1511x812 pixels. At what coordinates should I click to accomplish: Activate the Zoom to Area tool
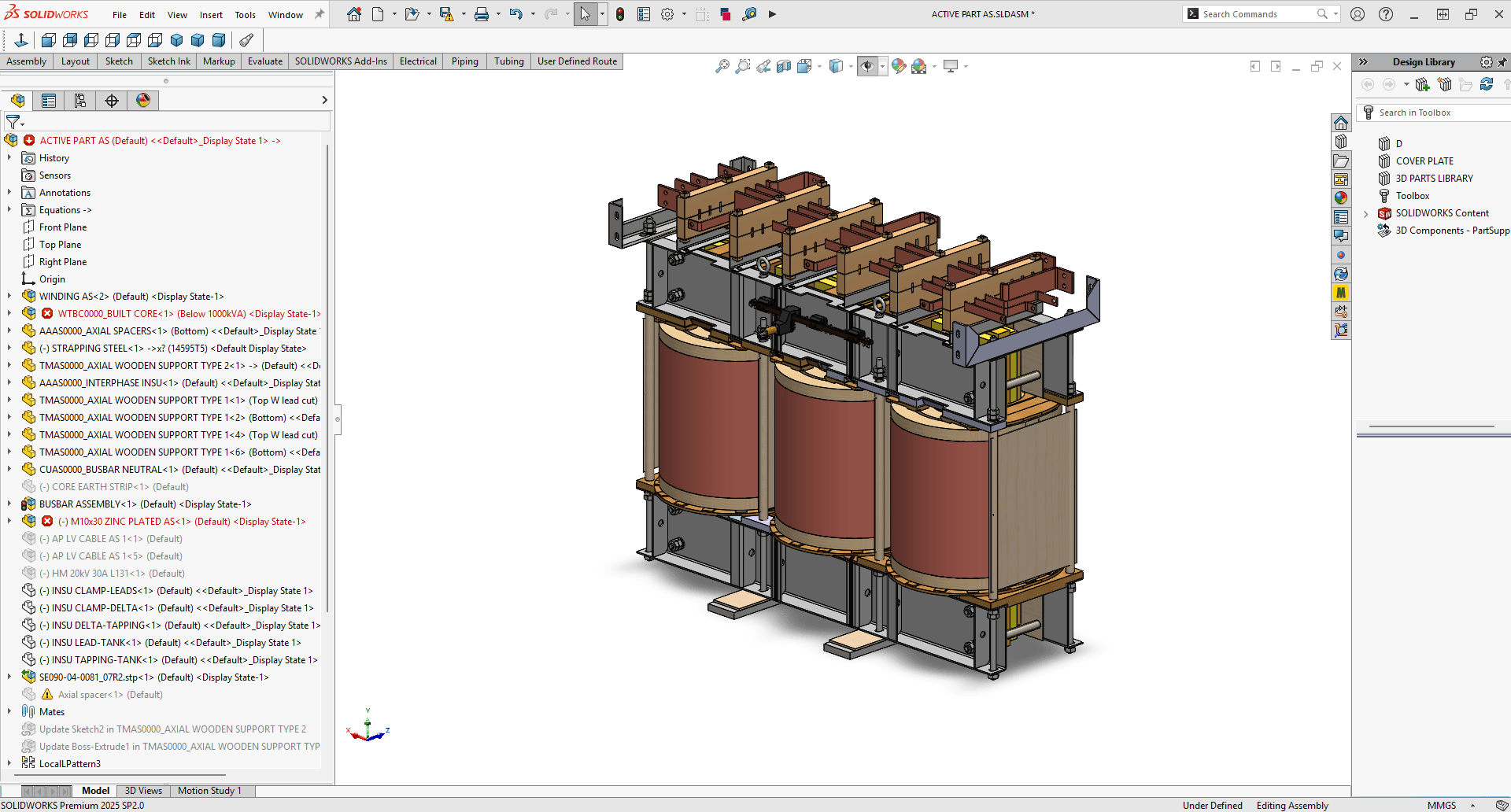[x=743, y=66]
